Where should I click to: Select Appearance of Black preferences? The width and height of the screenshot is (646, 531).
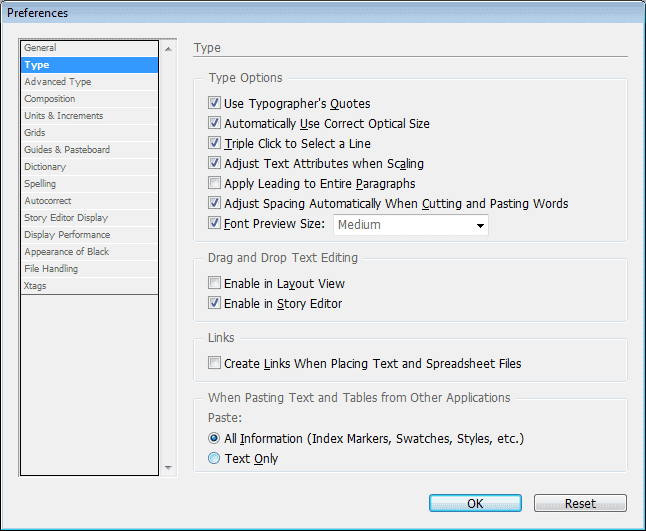pos(89,252)
